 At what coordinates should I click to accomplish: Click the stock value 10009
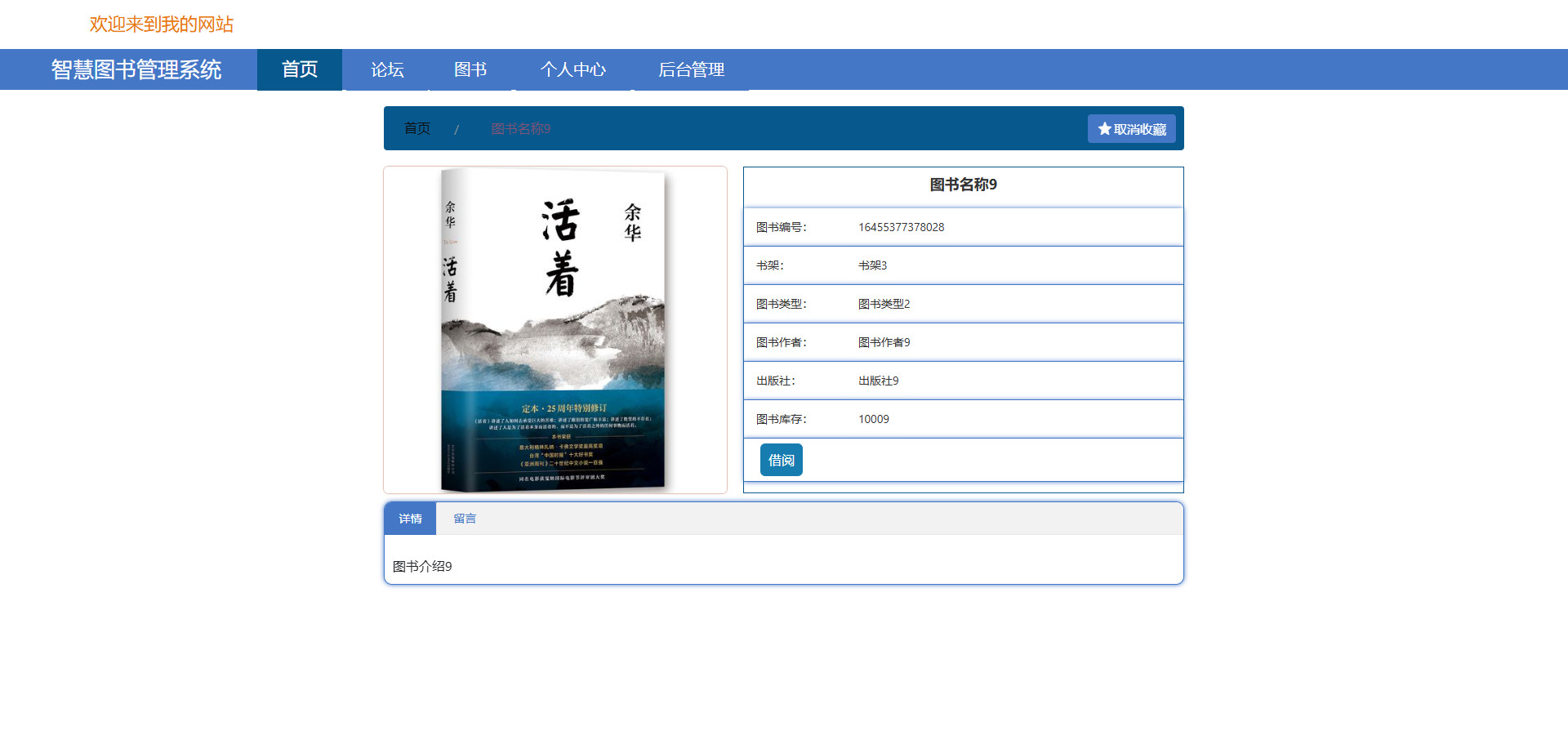point(874,419)
